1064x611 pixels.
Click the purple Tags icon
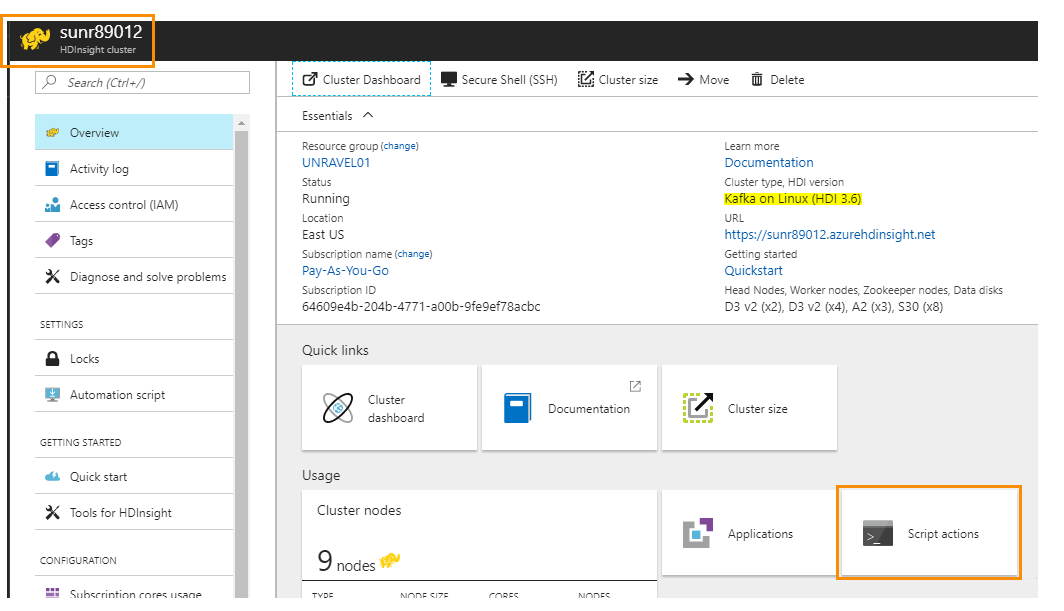pyautogui.click(x=52, y=240)
